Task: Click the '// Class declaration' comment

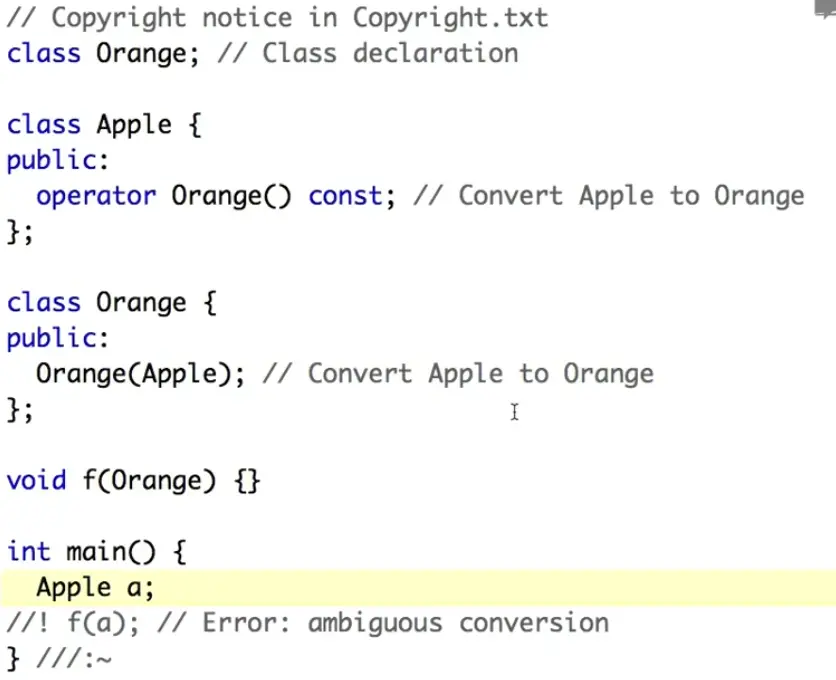Action: [368, 53]
